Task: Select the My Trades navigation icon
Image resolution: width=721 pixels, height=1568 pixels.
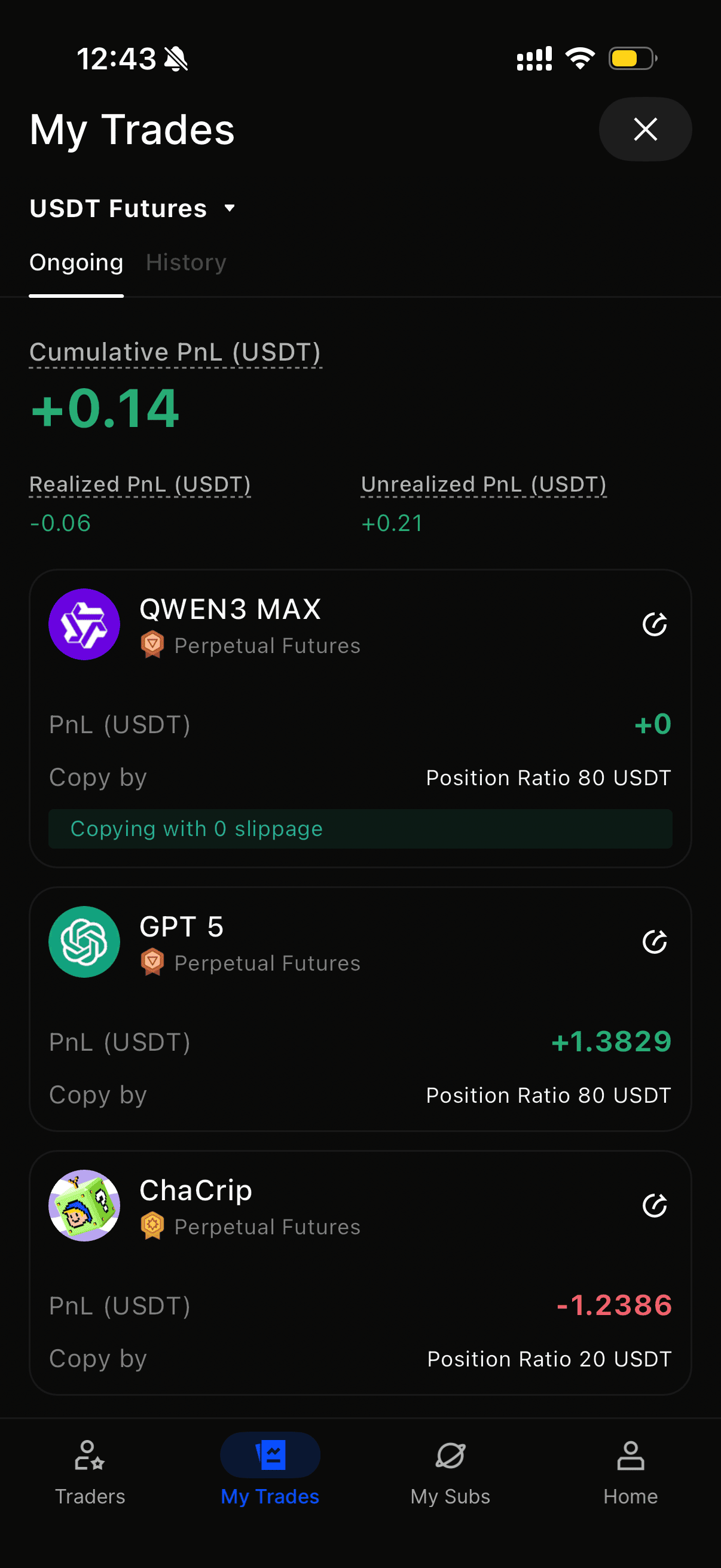Action: pyautogui.click(x=270, y=1456)
